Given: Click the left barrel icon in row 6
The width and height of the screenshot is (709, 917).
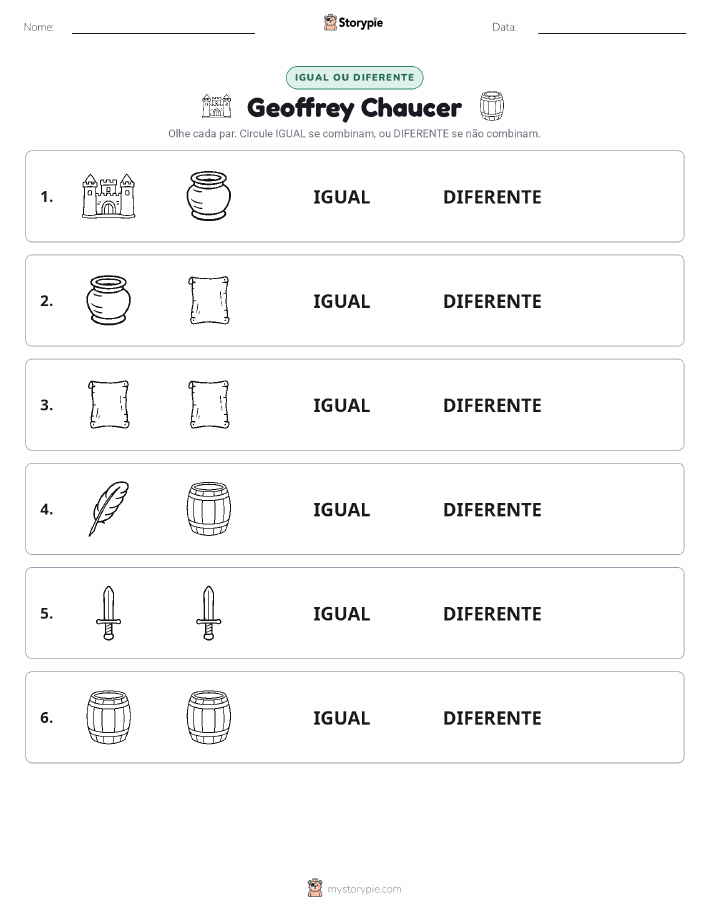Looking at the screenshot, I should (109, 717).
